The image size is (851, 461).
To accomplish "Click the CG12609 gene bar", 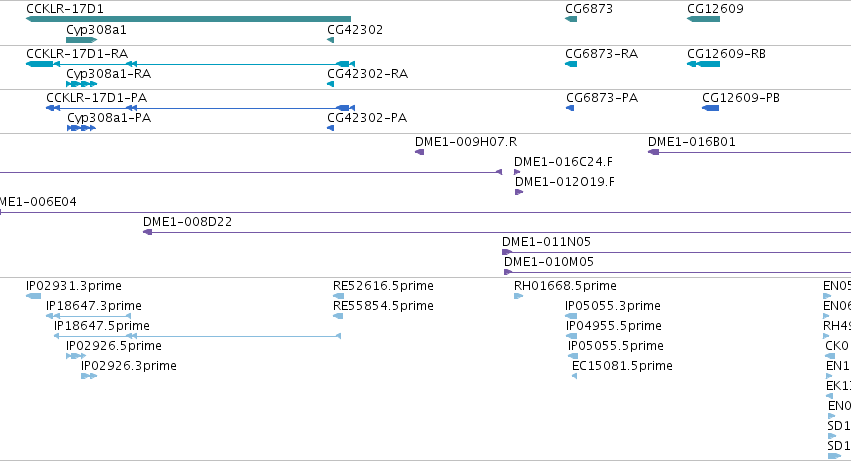I will (703, 20).
